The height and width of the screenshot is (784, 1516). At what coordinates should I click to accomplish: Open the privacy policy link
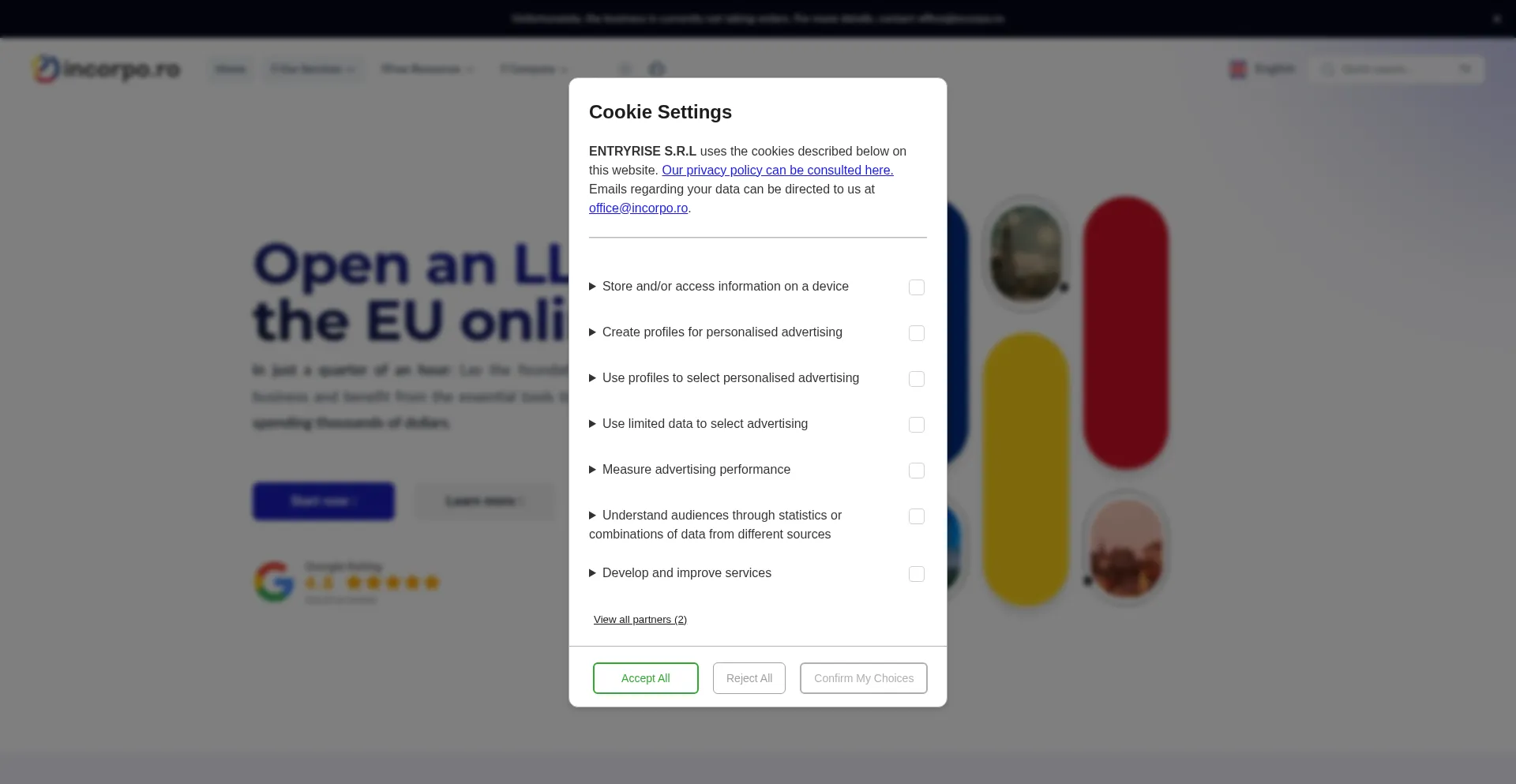778,171
